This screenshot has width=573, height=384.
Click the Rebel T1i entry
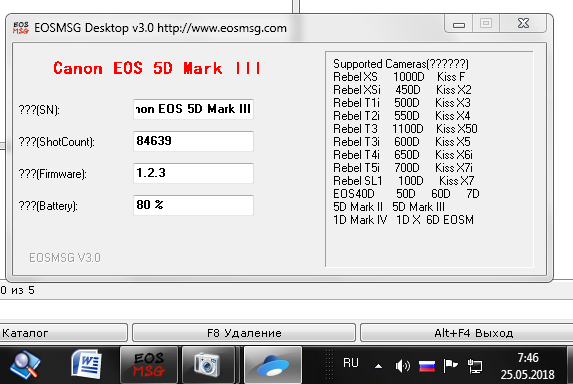pyautogui.click(x=356, y=103)
